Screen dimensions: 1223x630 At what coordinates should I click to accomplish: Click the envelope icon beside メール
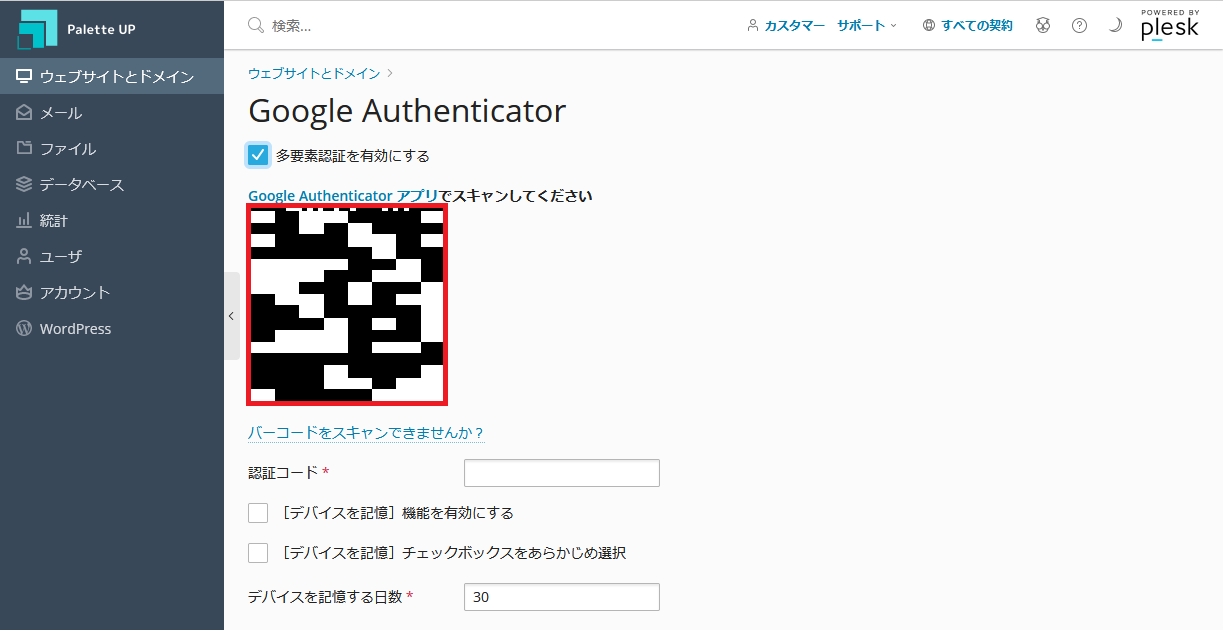point(24,113)
